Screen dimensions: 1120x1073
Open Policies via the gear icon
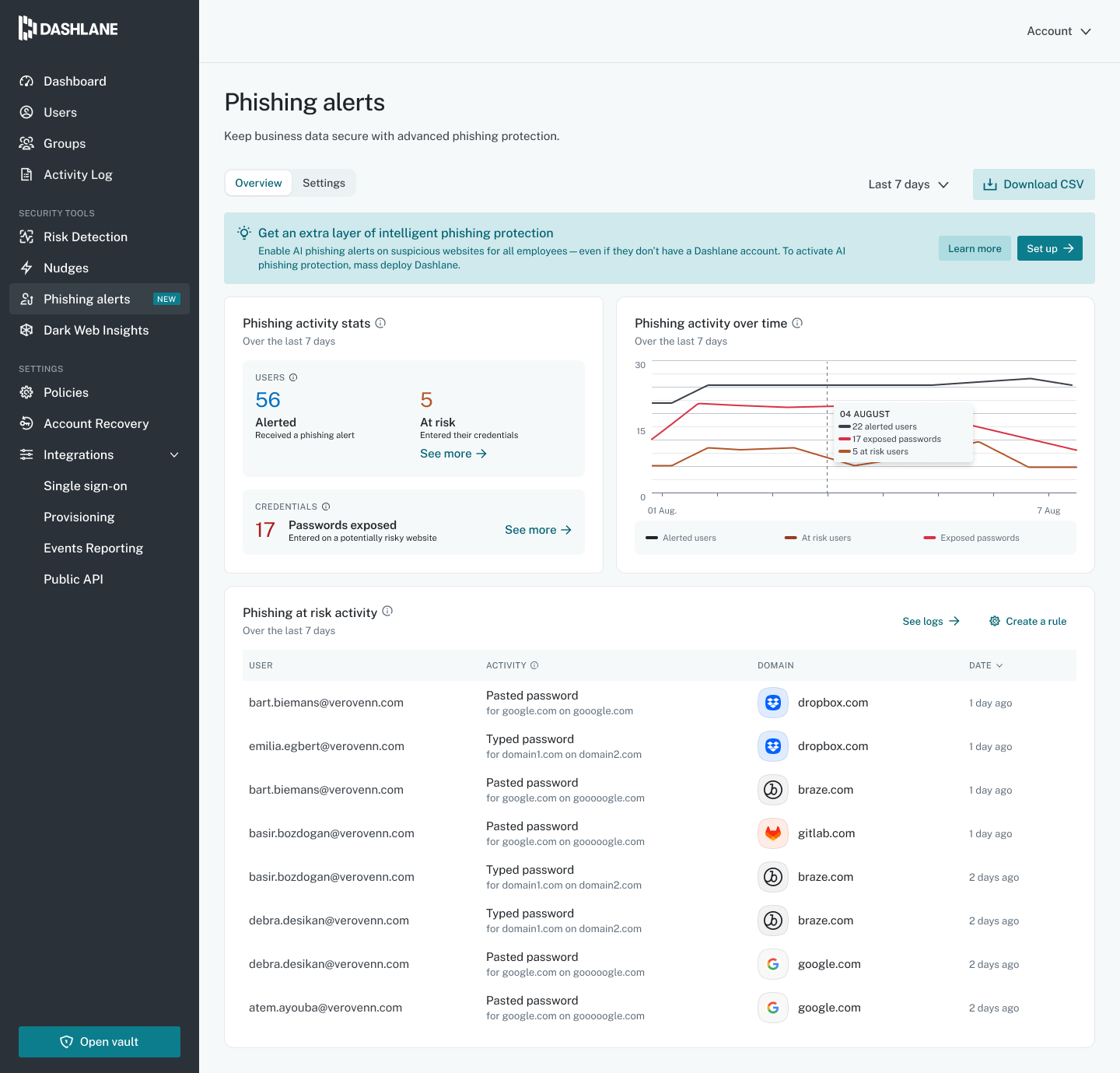tap(26, 392)
